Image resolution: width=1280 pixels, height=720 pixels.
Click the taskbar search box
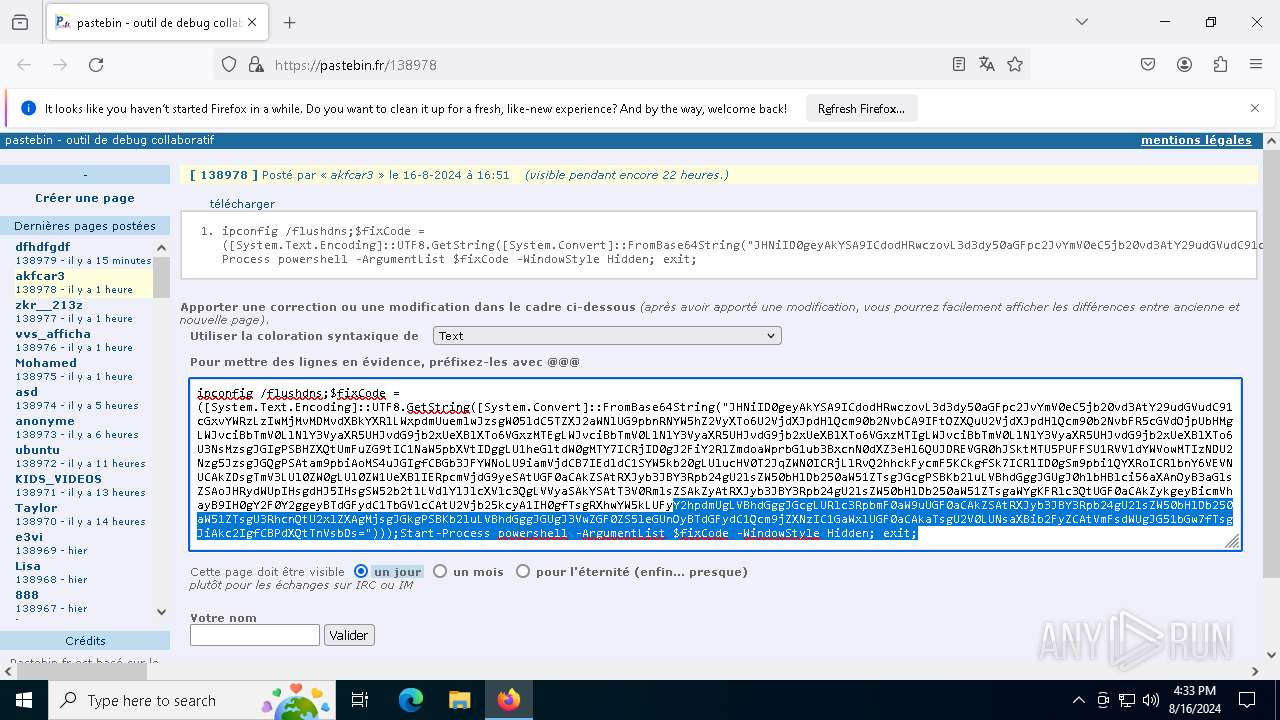pyautogui.click(x=192, y=700)
